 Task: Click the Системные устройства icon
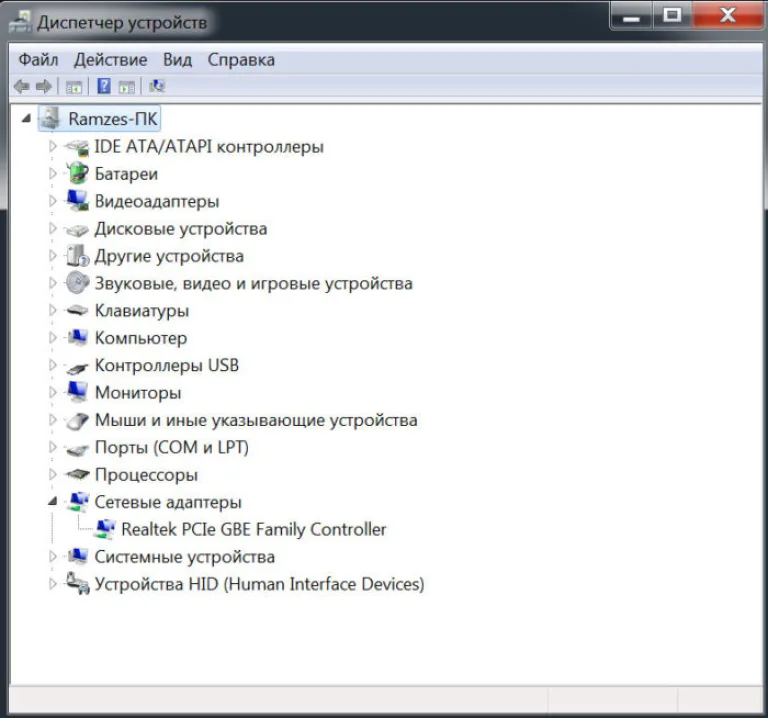pos(77,556)
